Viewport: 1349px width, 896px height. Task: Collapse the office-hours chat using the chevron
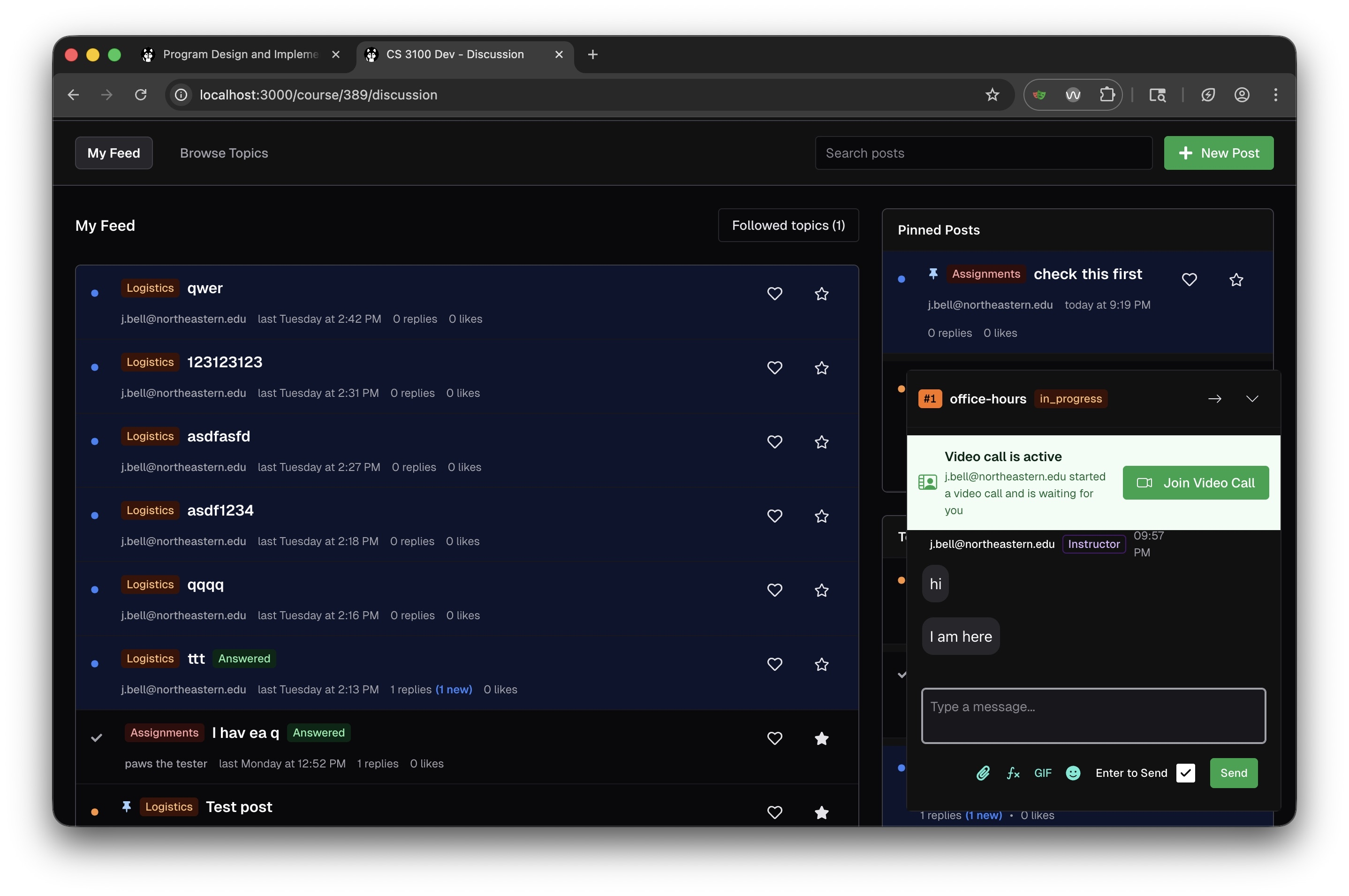tap(1252, 398)
